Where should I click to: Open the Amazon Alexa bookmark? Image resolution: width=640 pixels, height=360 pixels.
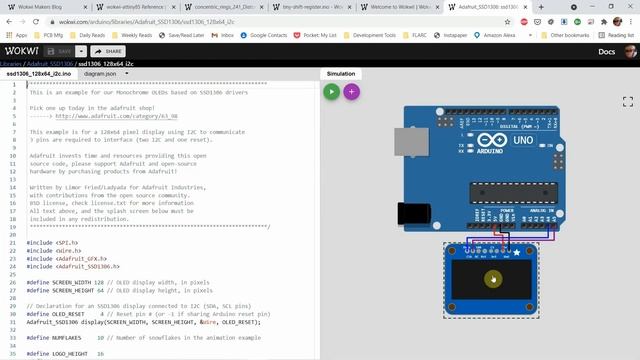[495, 35]
